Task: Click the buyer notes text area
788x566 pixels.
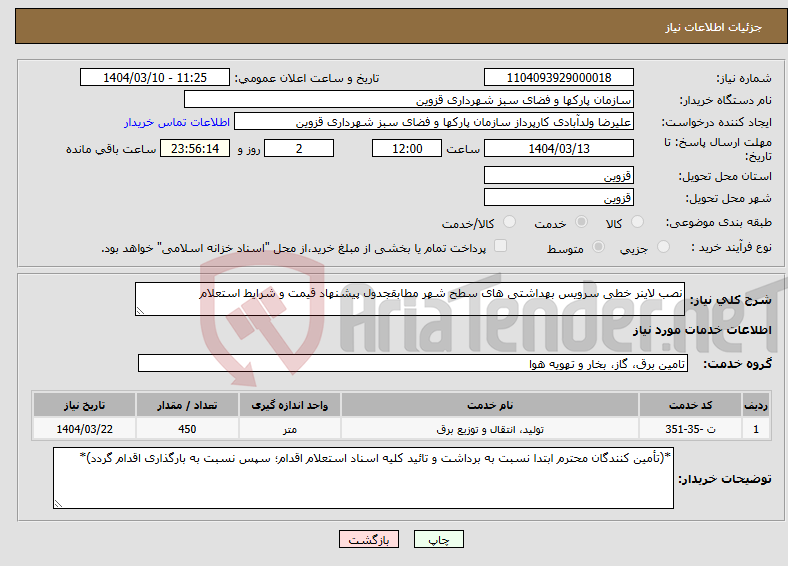Action: click(x=363, y=478)
